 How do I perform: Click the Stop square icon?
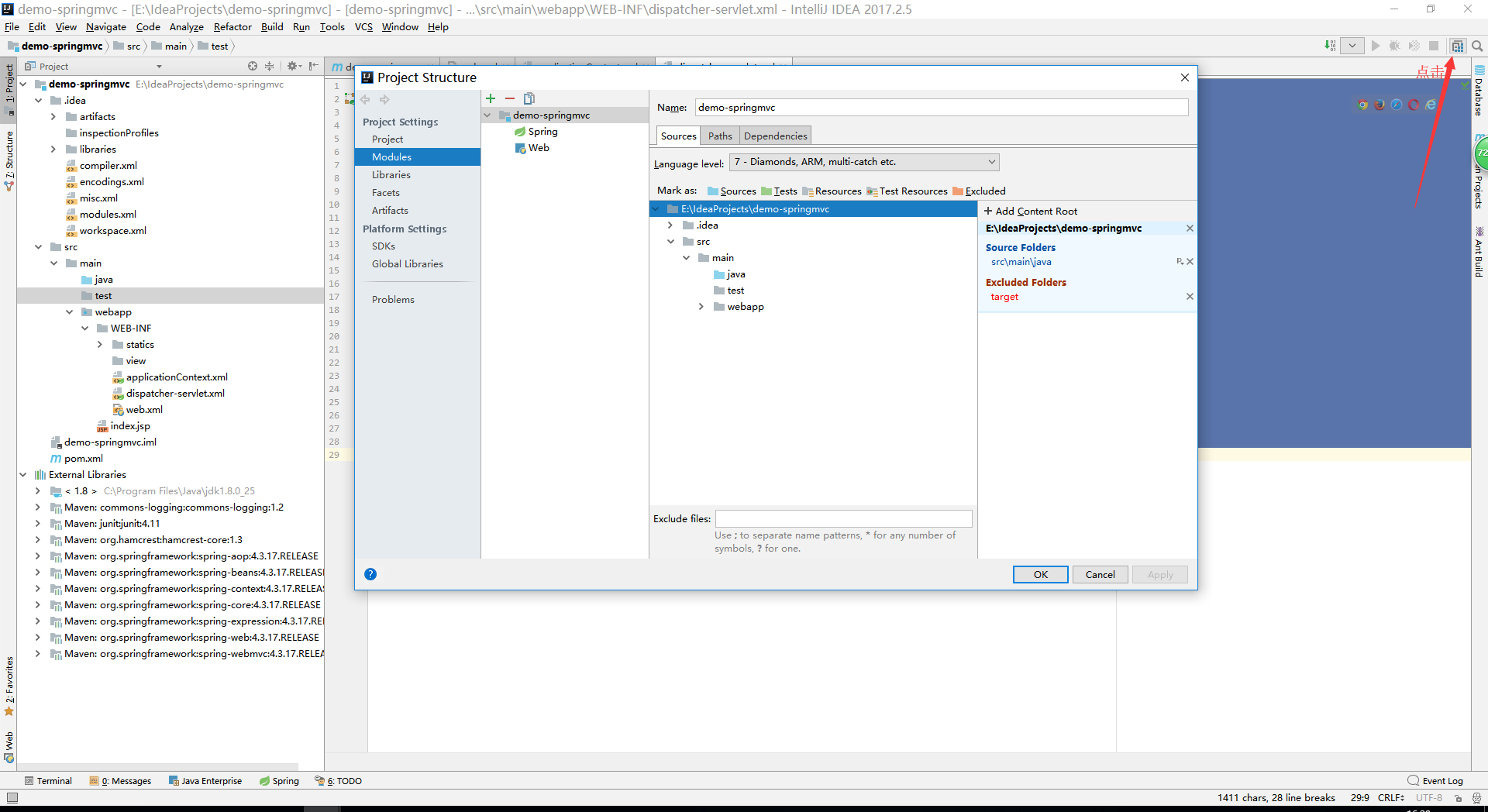(1434, 46)
